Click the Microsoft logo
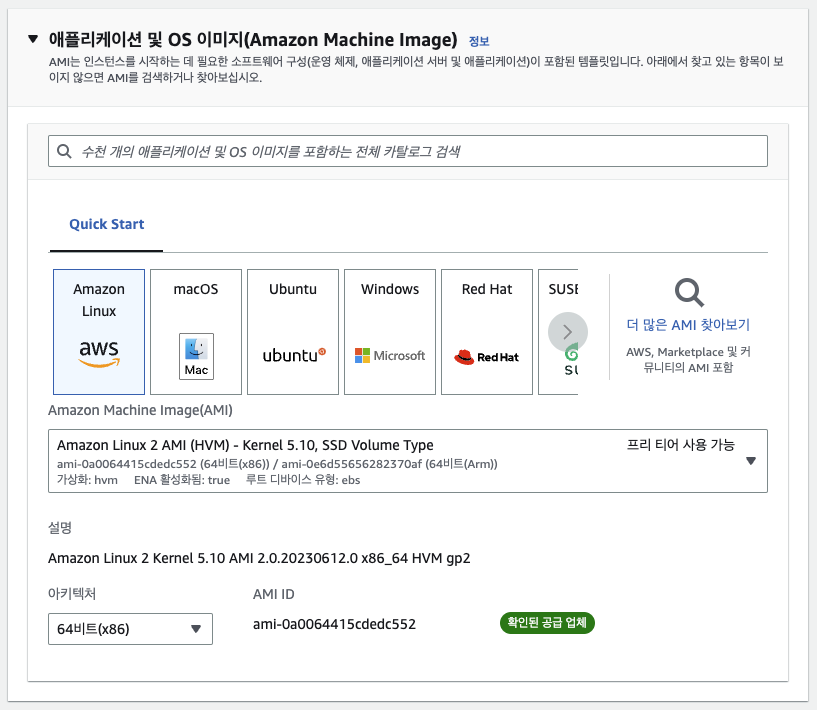This screenshot has height=710, width=817. [x=390, y=356]
